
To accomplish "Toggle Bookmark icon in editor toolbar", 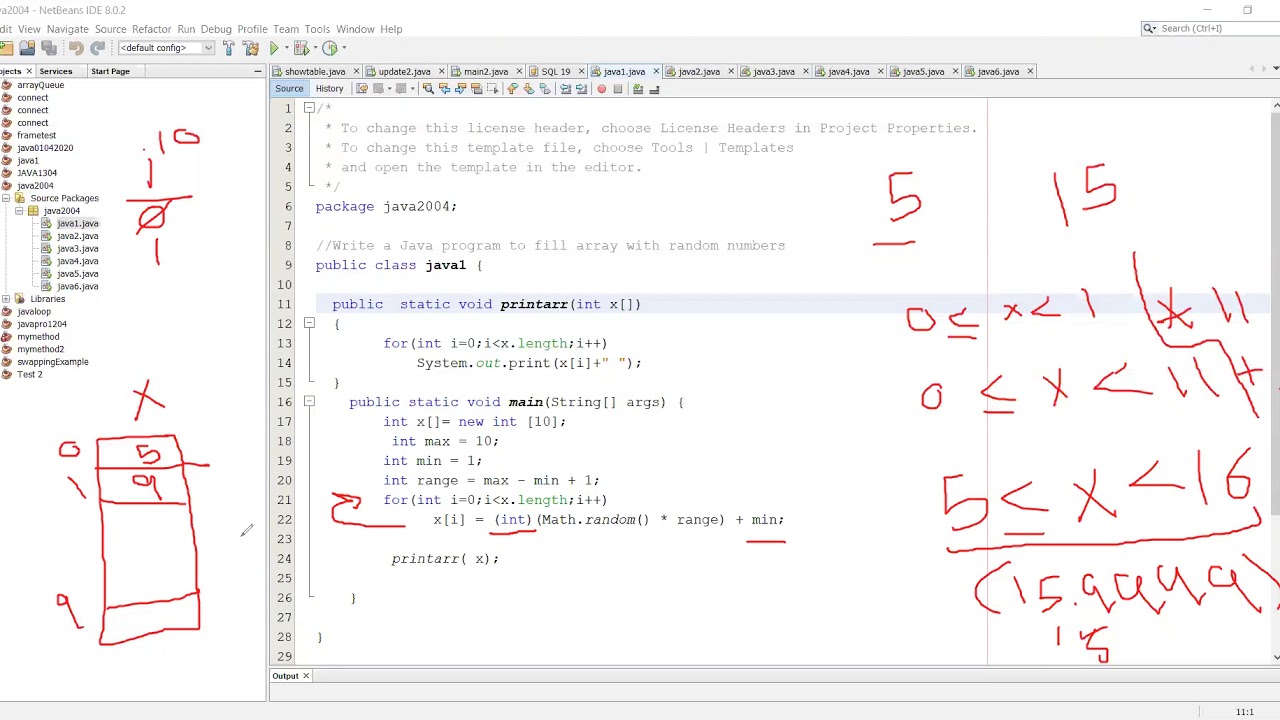I will tap(545, 89).
